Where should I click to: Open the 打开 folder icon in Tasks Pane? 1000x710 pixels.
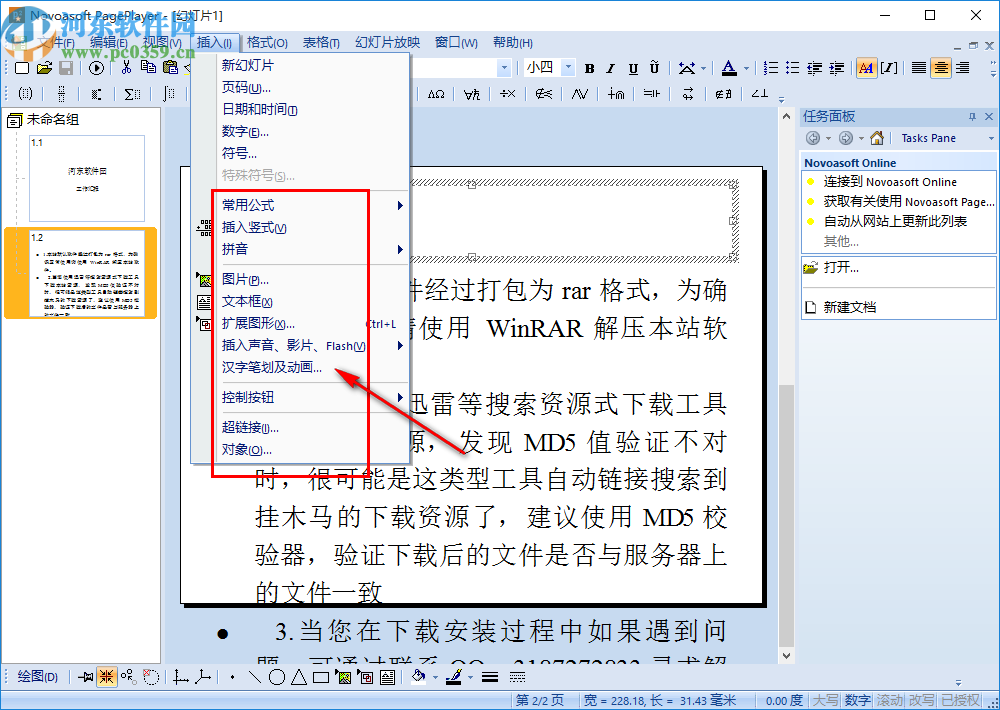tap(812, 267)
